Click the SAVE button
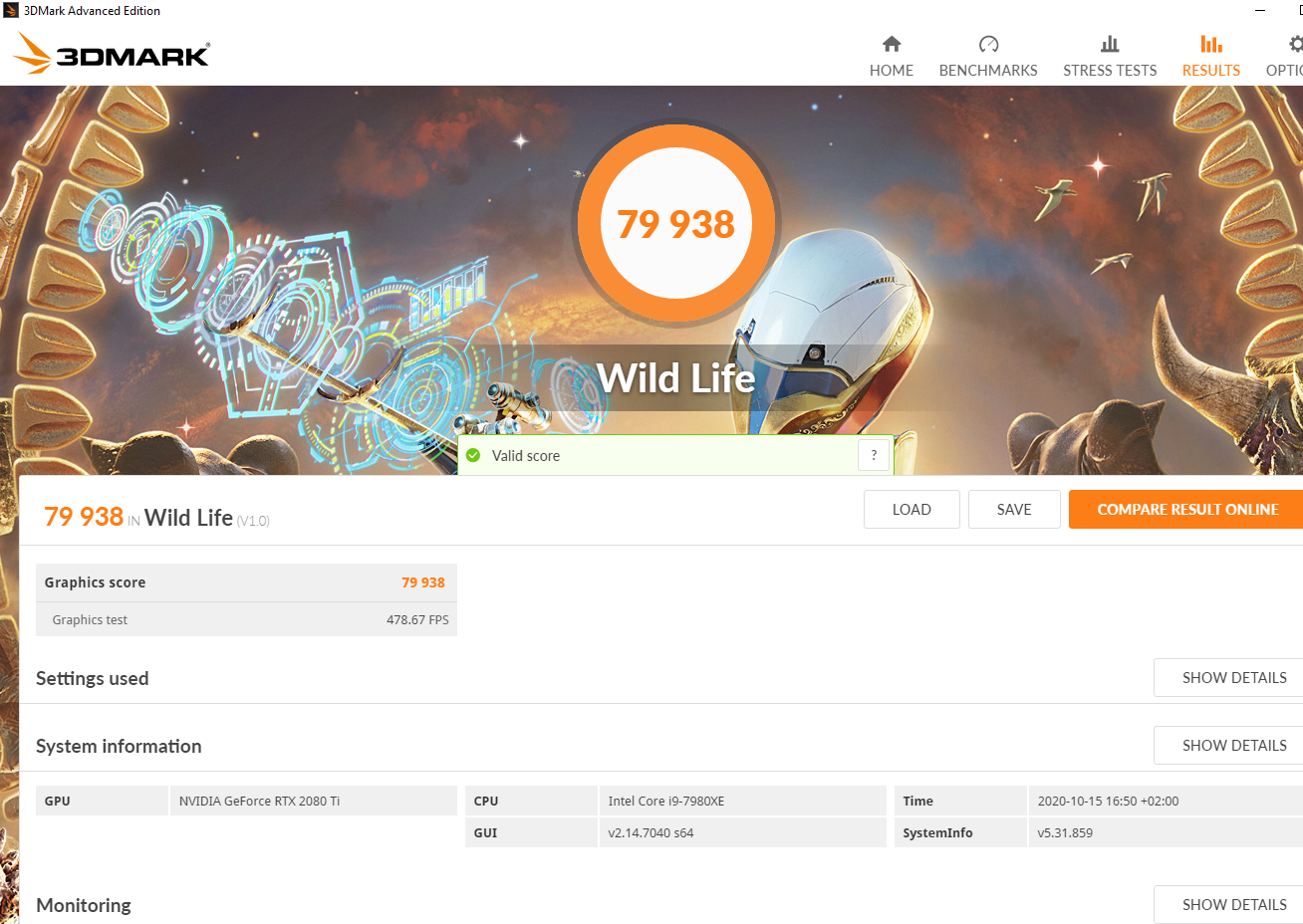 1014,509
